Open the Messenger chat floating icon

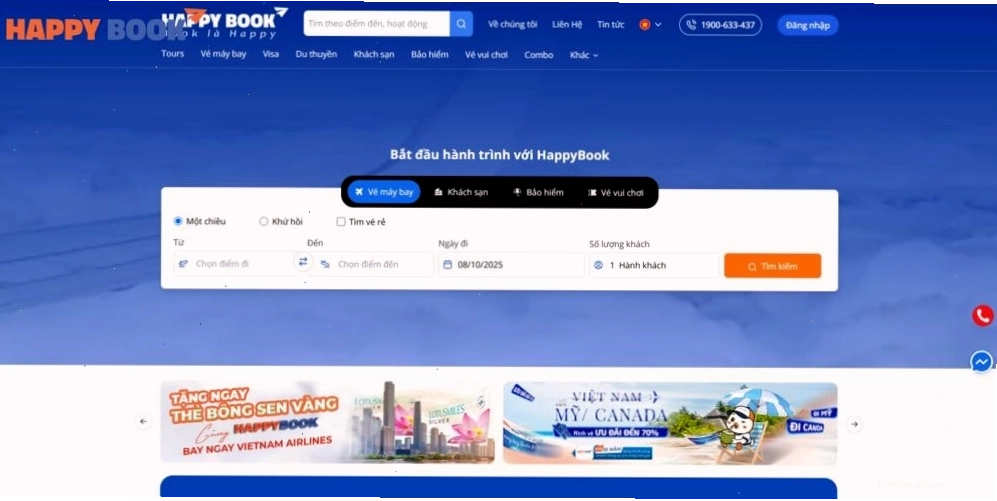pos(982,362)
